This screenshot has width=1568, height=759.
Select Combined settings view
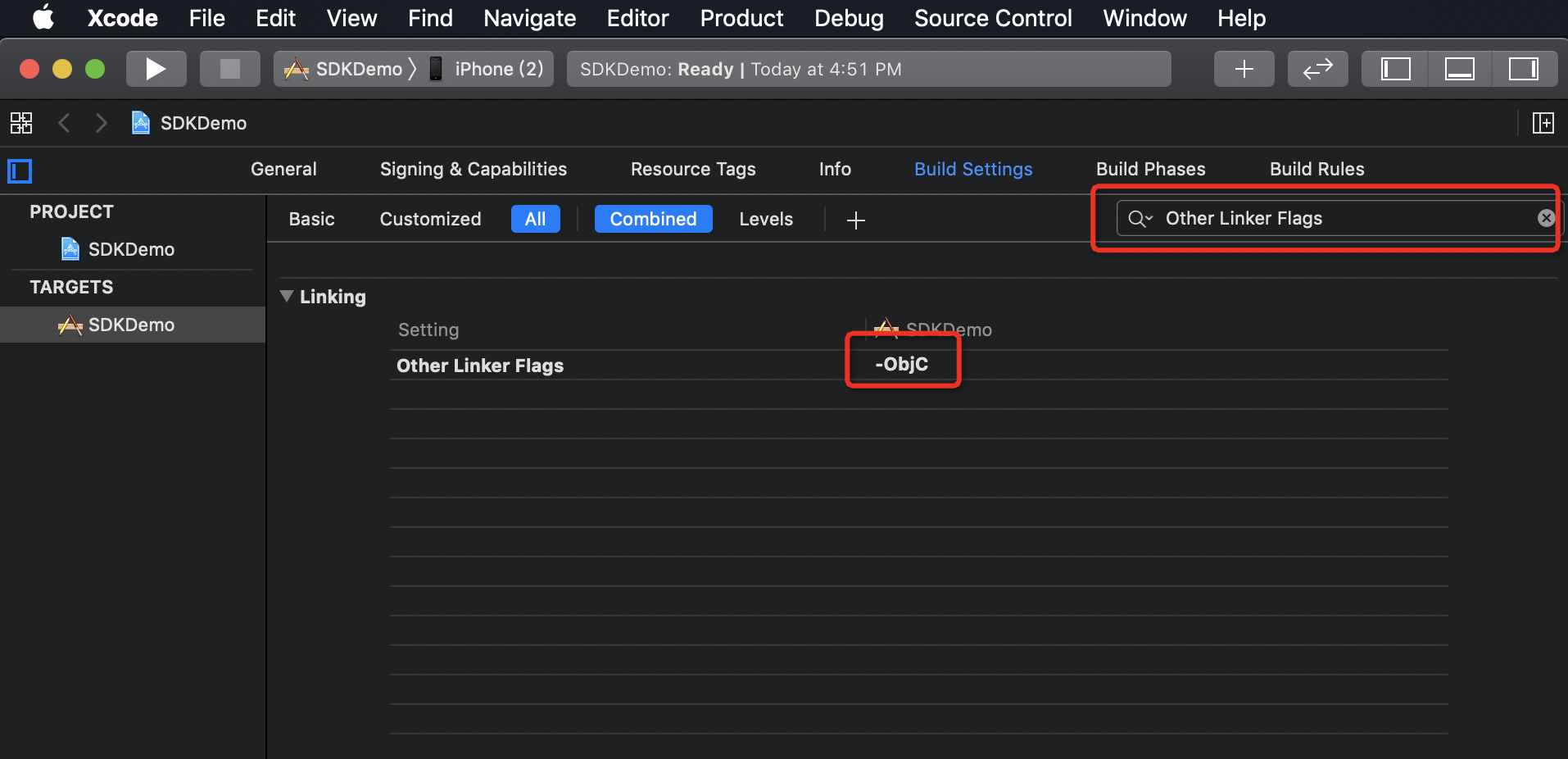tap(653, 219)
